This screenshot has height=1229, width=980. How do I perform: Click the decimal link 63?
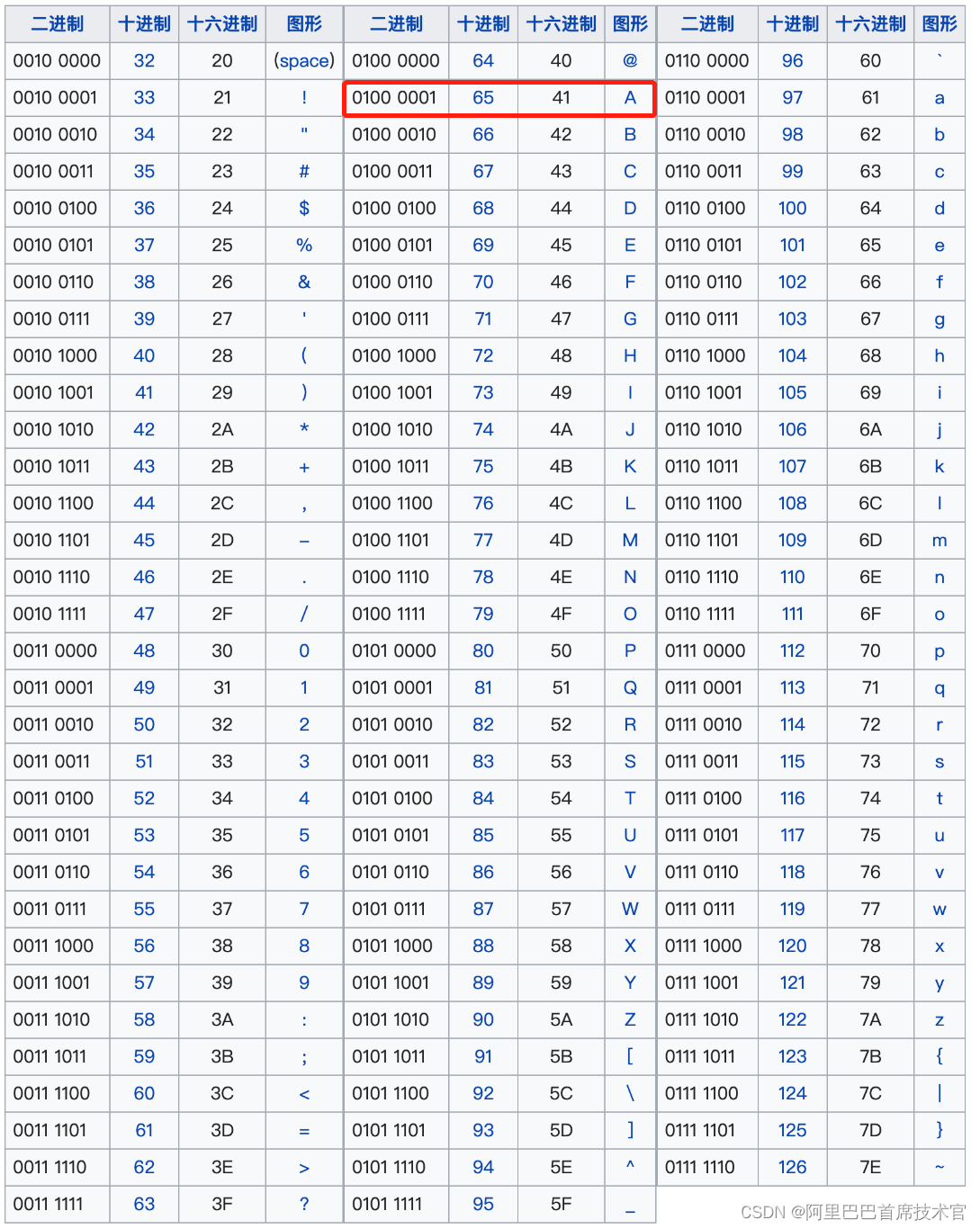144,1204
